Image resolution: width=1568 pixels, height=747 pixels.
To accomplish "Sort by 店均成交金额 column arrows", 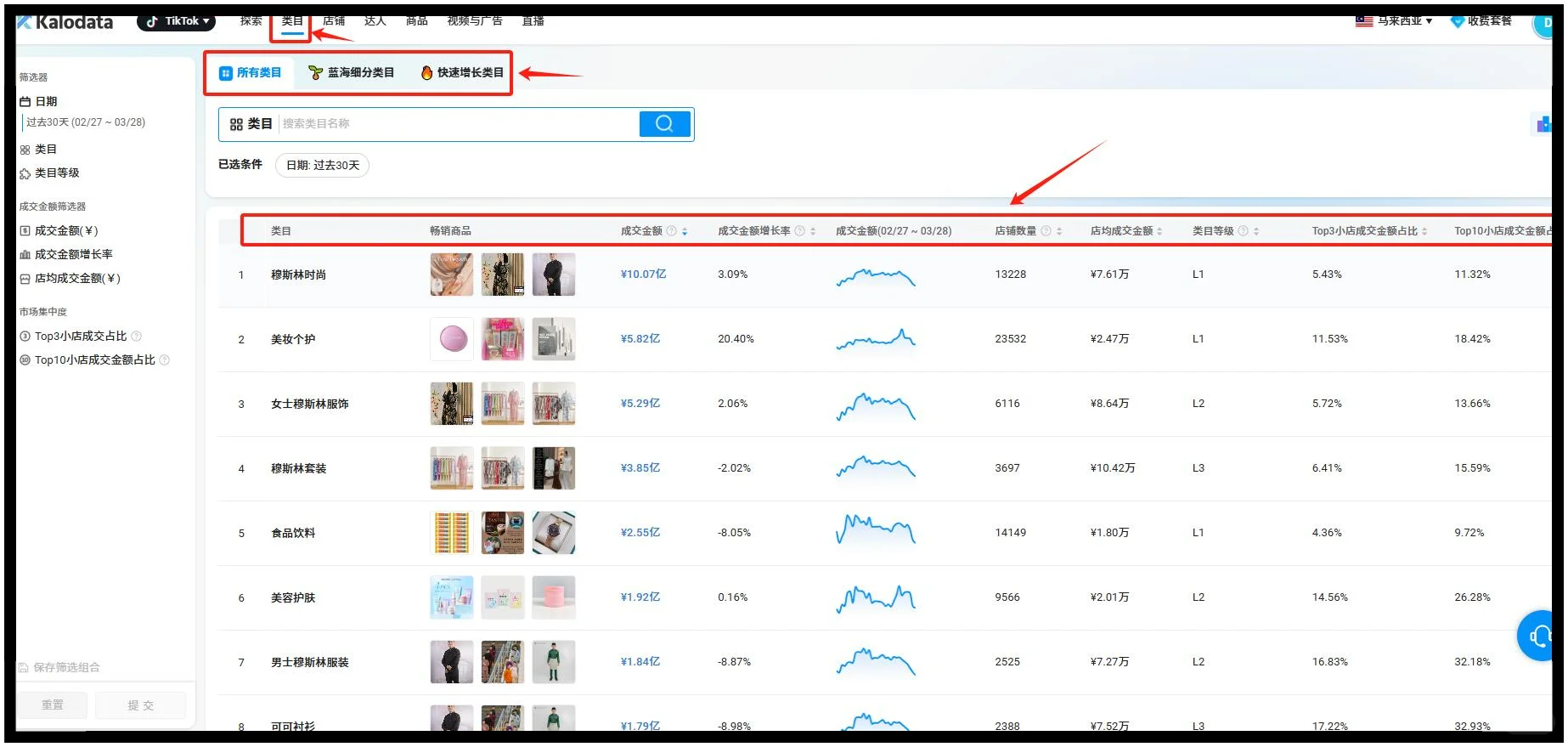I will coord(1159,231).
